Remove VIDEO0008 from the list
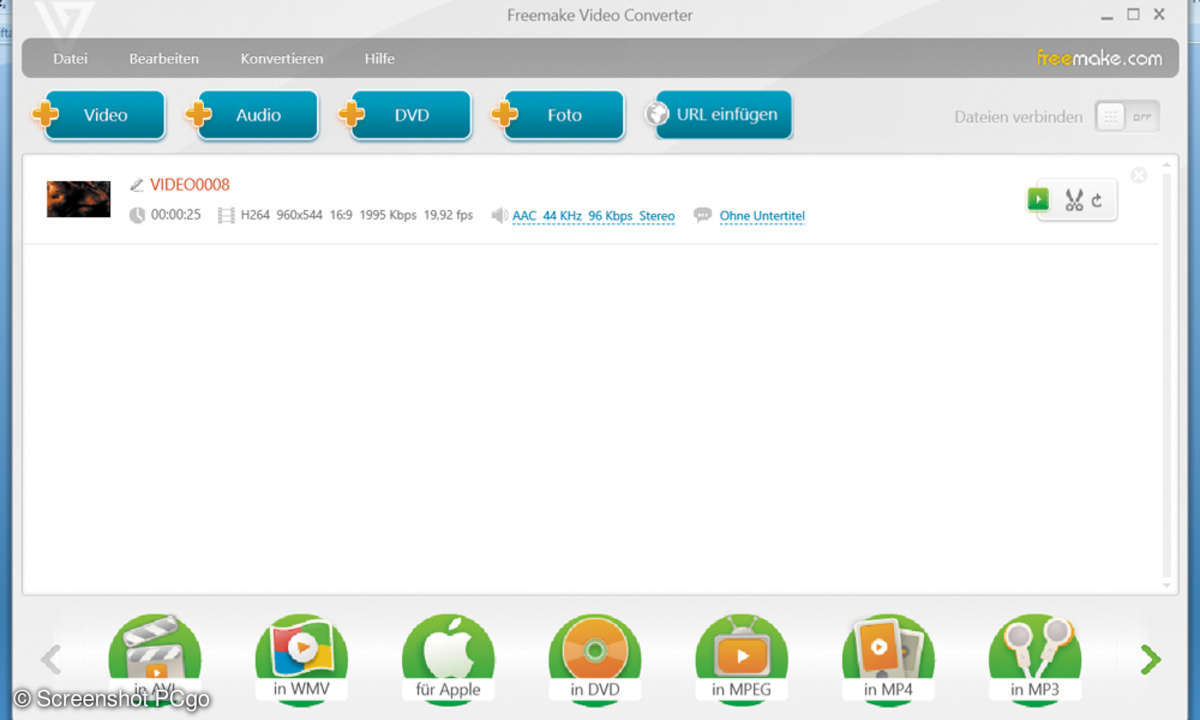 [x=1138, y=175]
